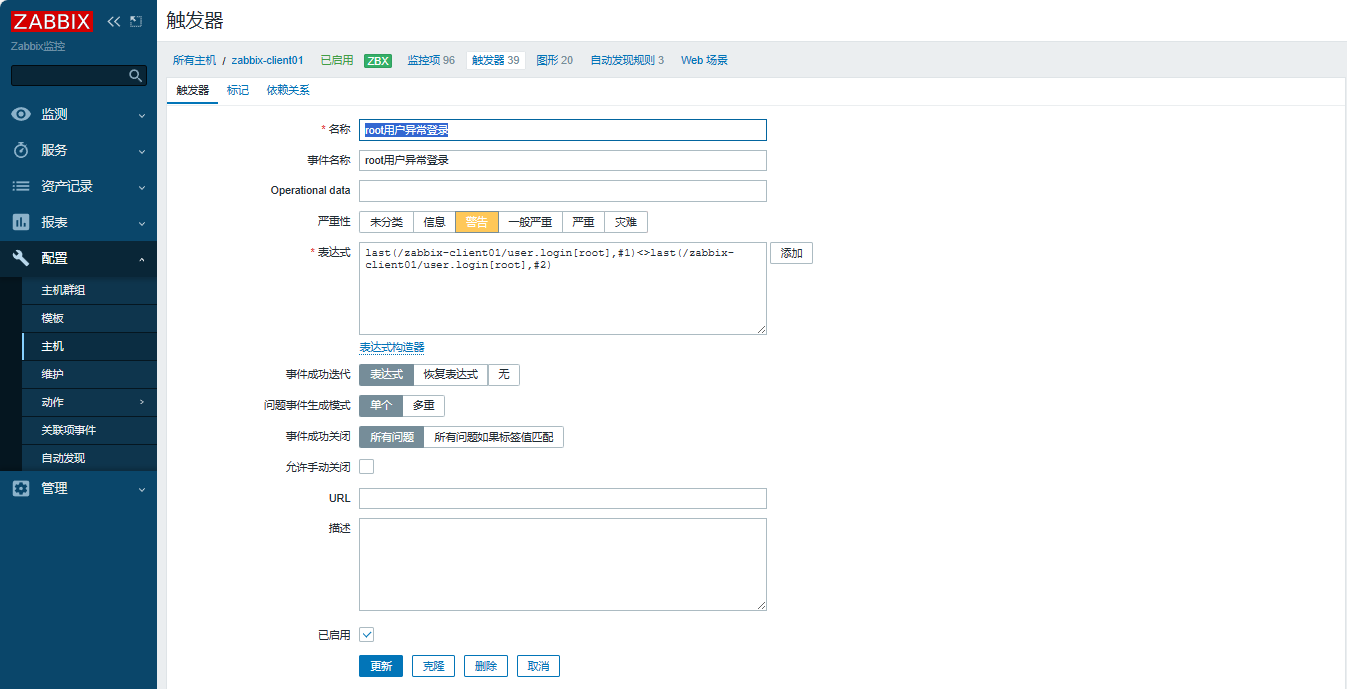The width and height of the screenshot is (1347, 689).
Task: Click the 报表 chart icon
Action: (x=20, y=222)
